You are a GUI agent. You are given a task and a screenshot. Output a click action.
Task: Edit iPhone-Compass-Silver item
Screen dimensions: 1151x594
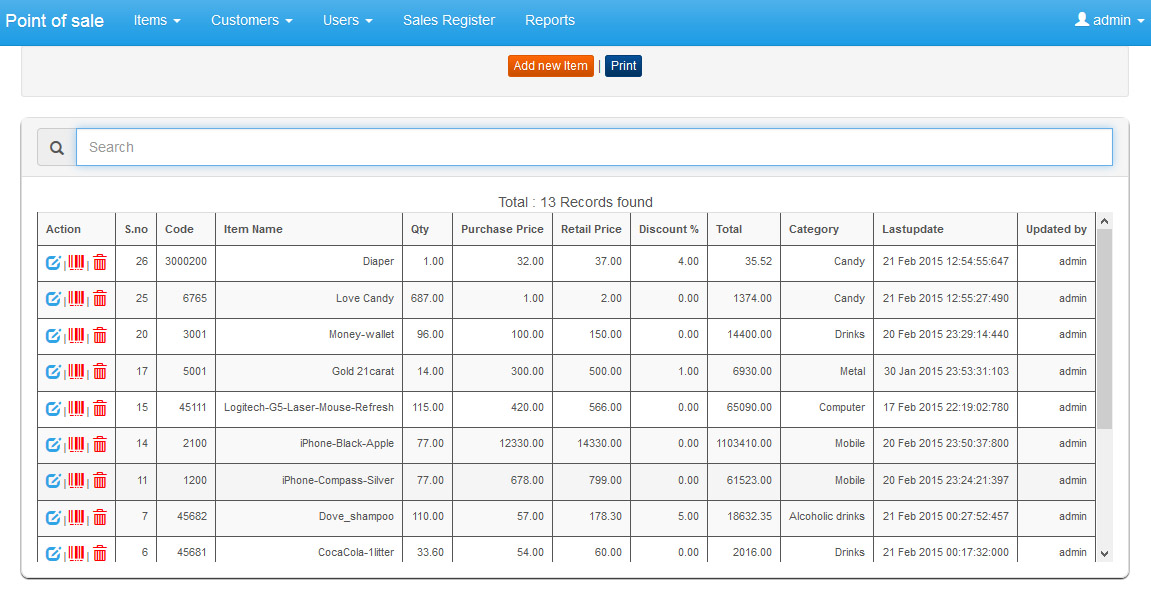coord(53,480)
